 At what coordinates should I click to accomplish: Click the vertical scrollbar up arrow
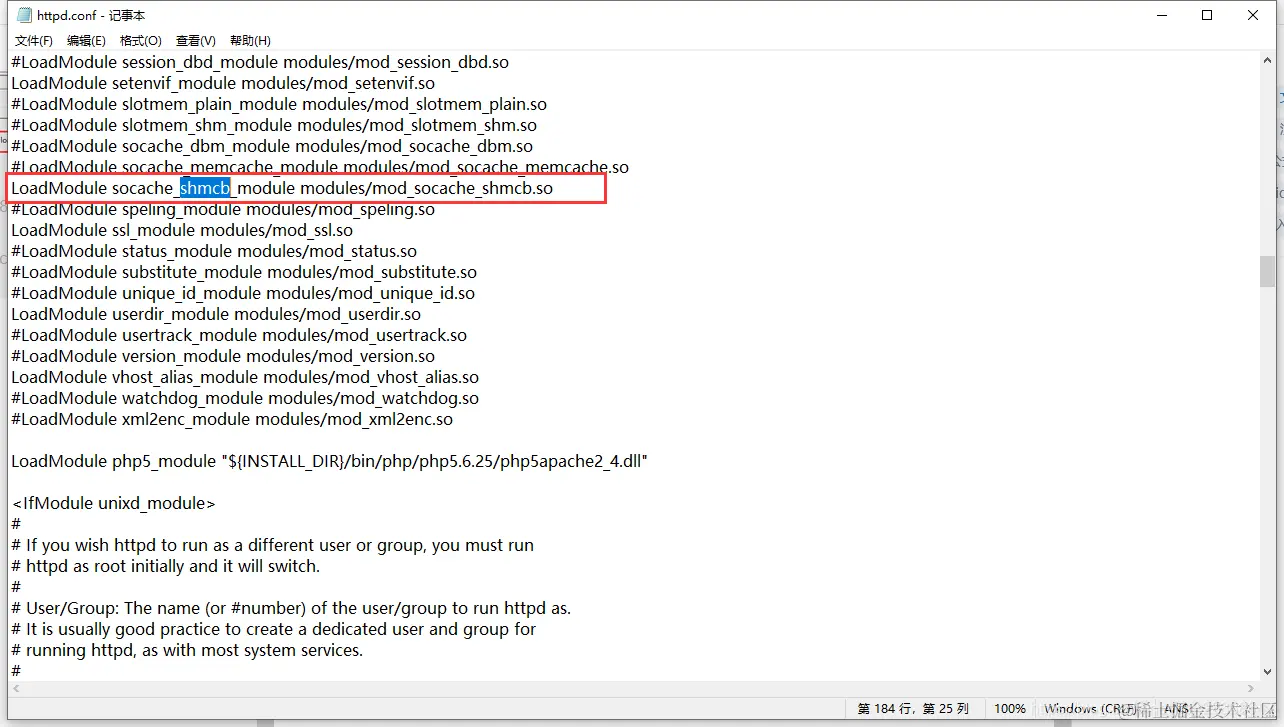1267,60
